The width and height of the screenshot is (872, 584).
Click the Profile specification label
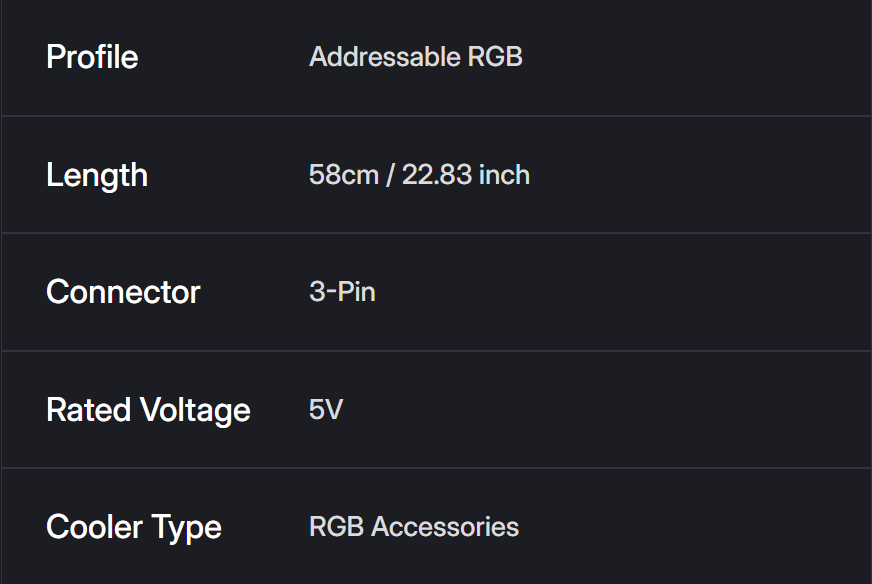[x=92, y=57]
